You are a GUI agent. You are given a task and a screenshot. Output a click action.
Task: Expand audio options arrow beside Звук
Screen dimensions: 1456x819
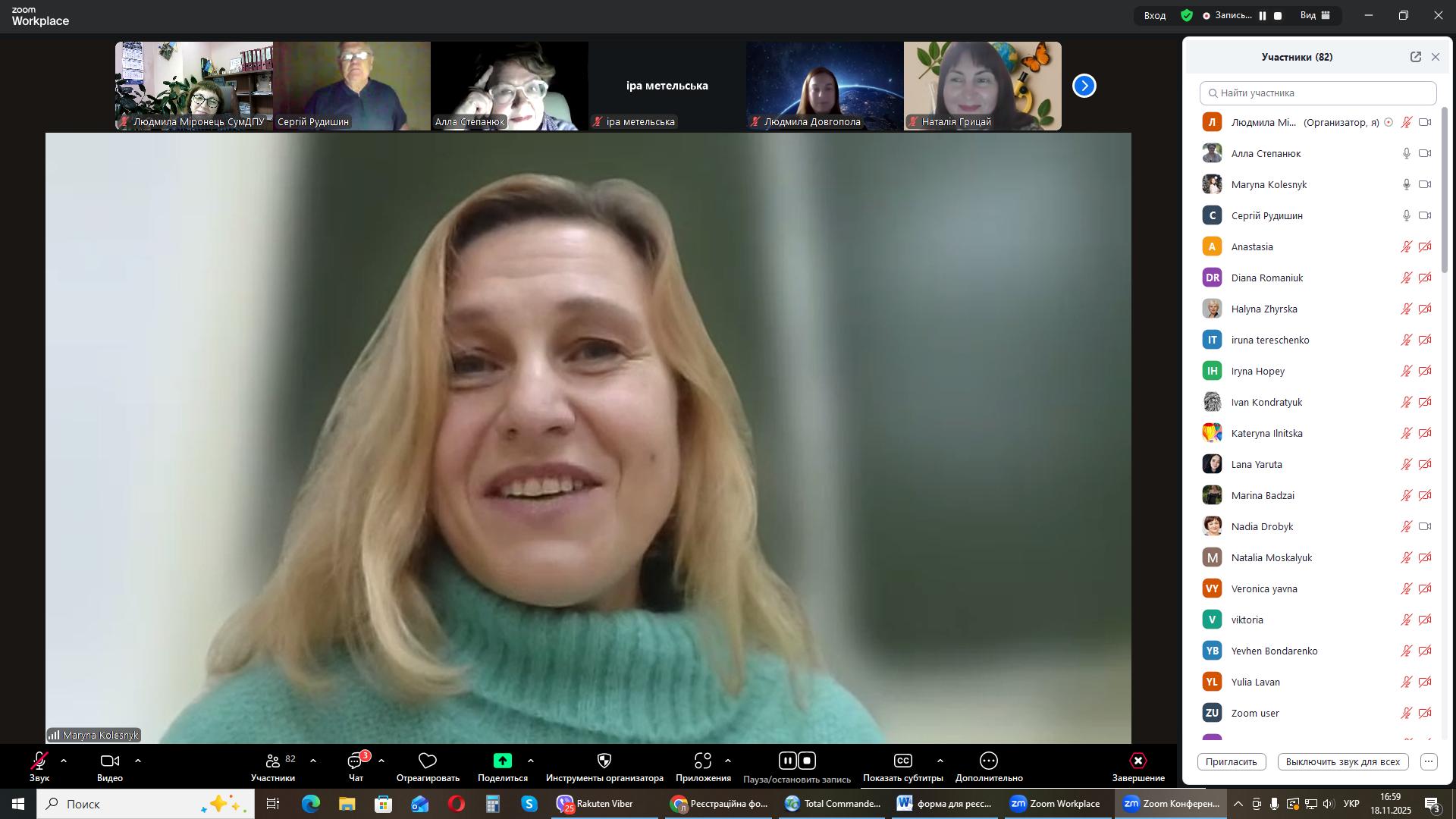pyautogui.click(x=64, y=761)
